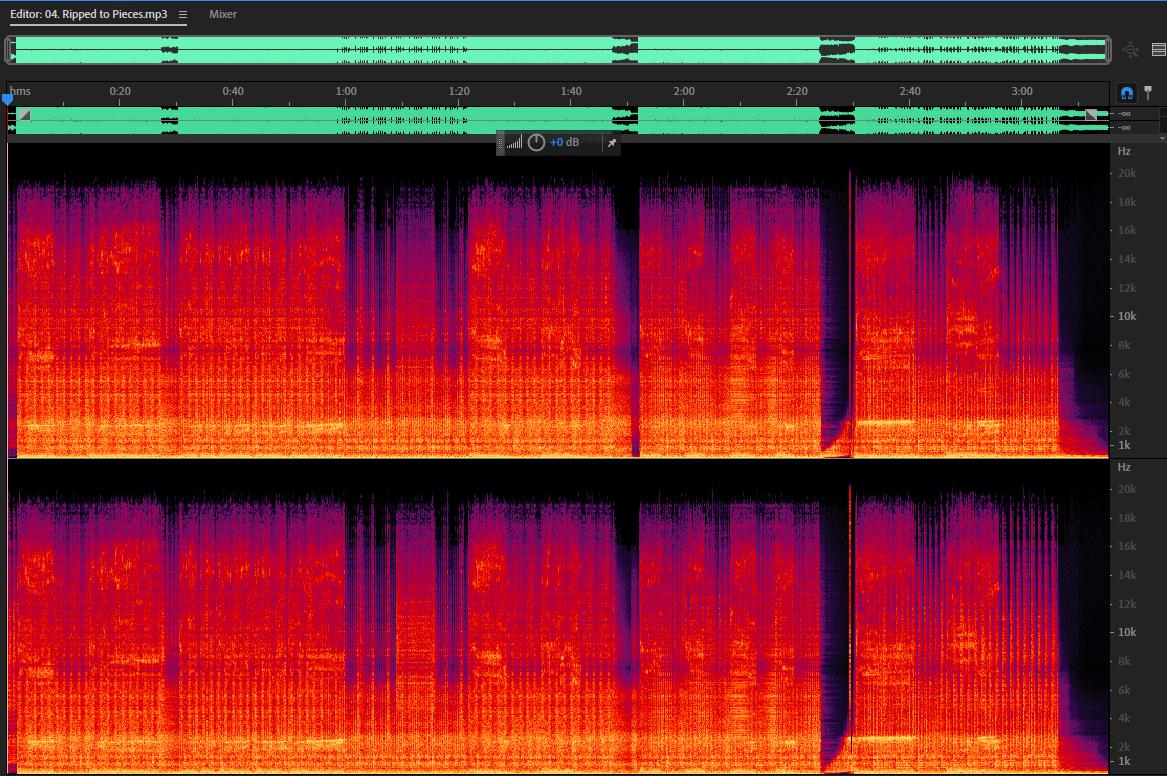The width and height of the screenshot is (1167, 776).
Task: Click the hms time format label
Action: tap(20, 91)
